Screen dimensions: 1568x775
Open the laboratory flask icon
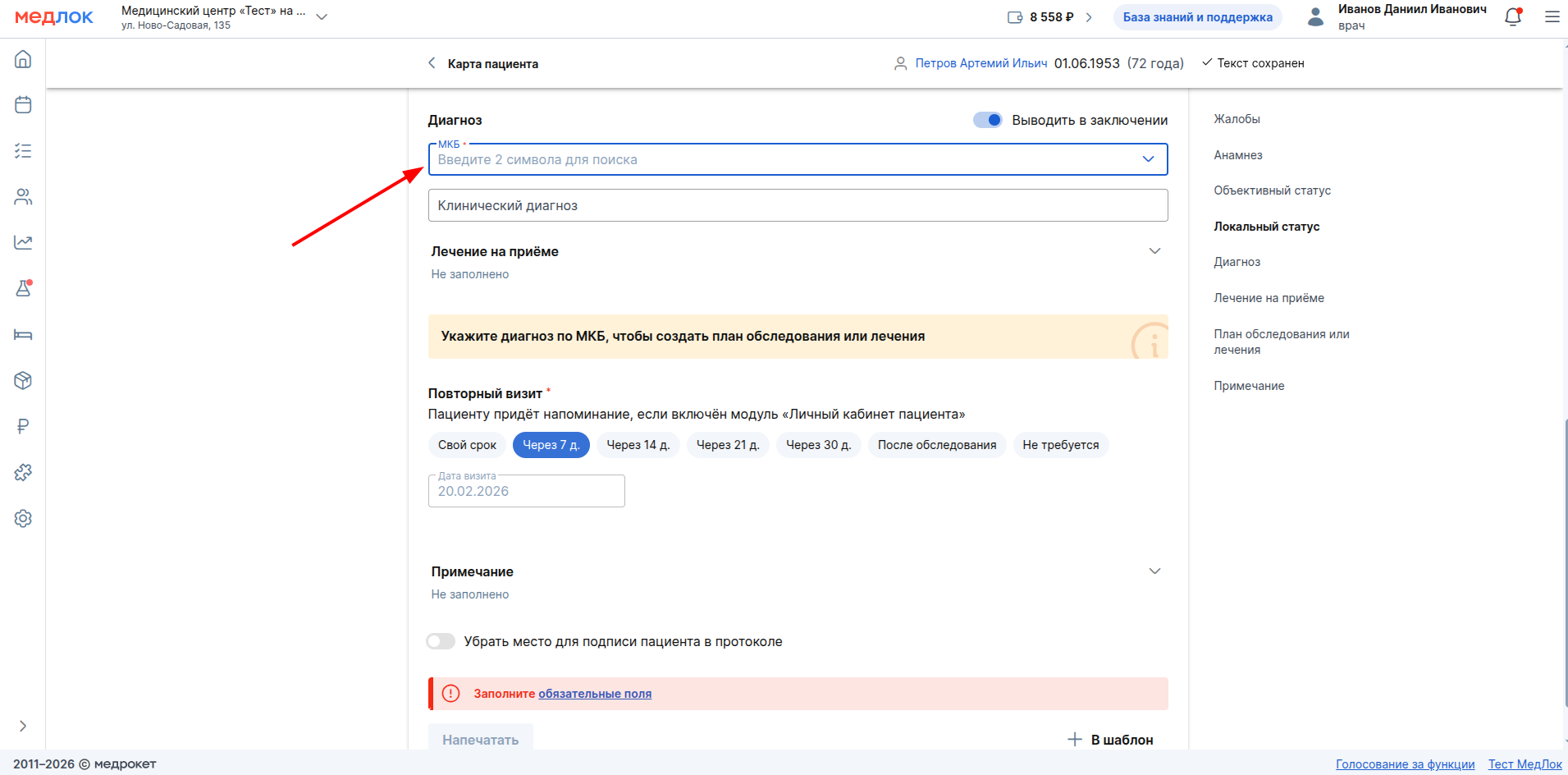point(23,288)
